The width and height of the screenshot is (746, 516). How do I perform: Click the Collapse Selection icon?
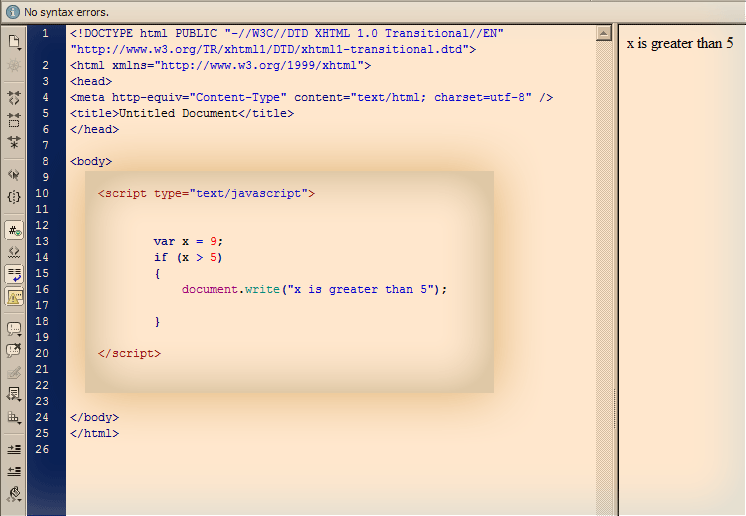coord(14,120)
